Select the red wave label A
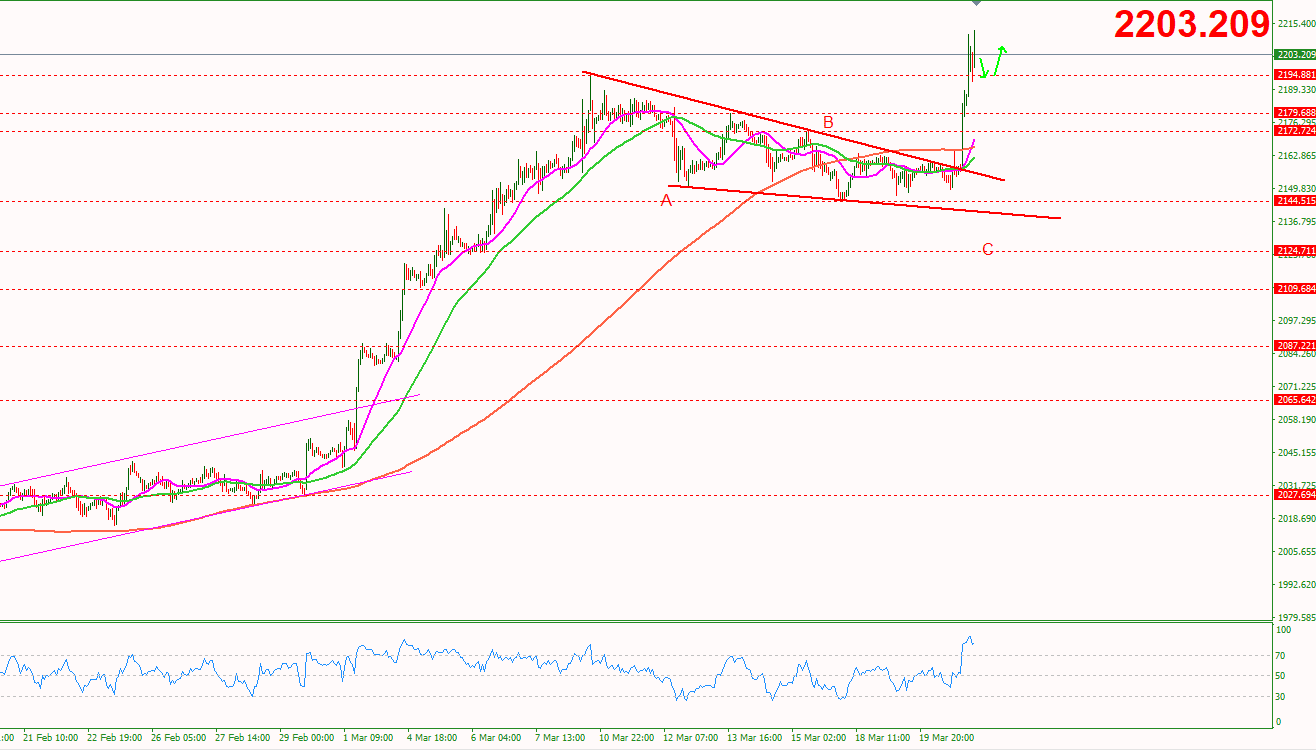 click(666, 201)
